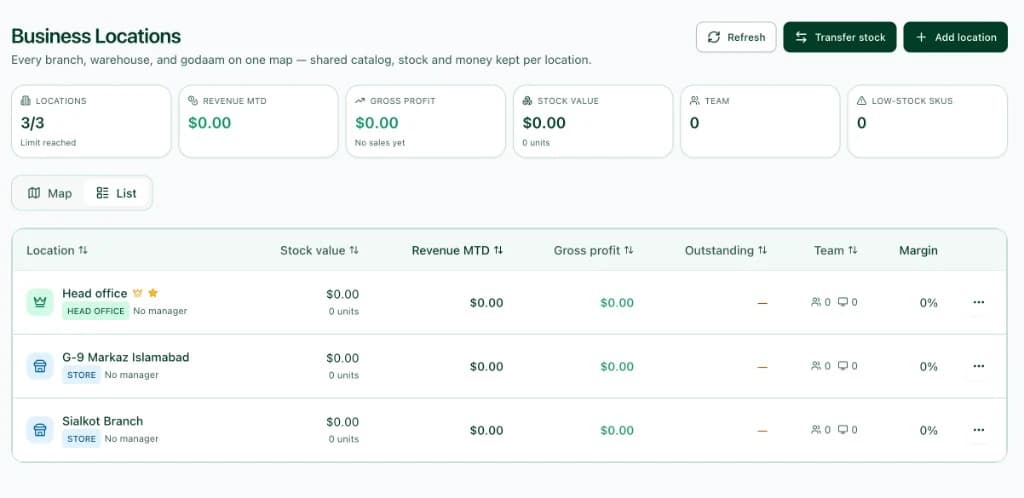Click G-9 Markaz revenue MTD $0.00

coord(487,367)
